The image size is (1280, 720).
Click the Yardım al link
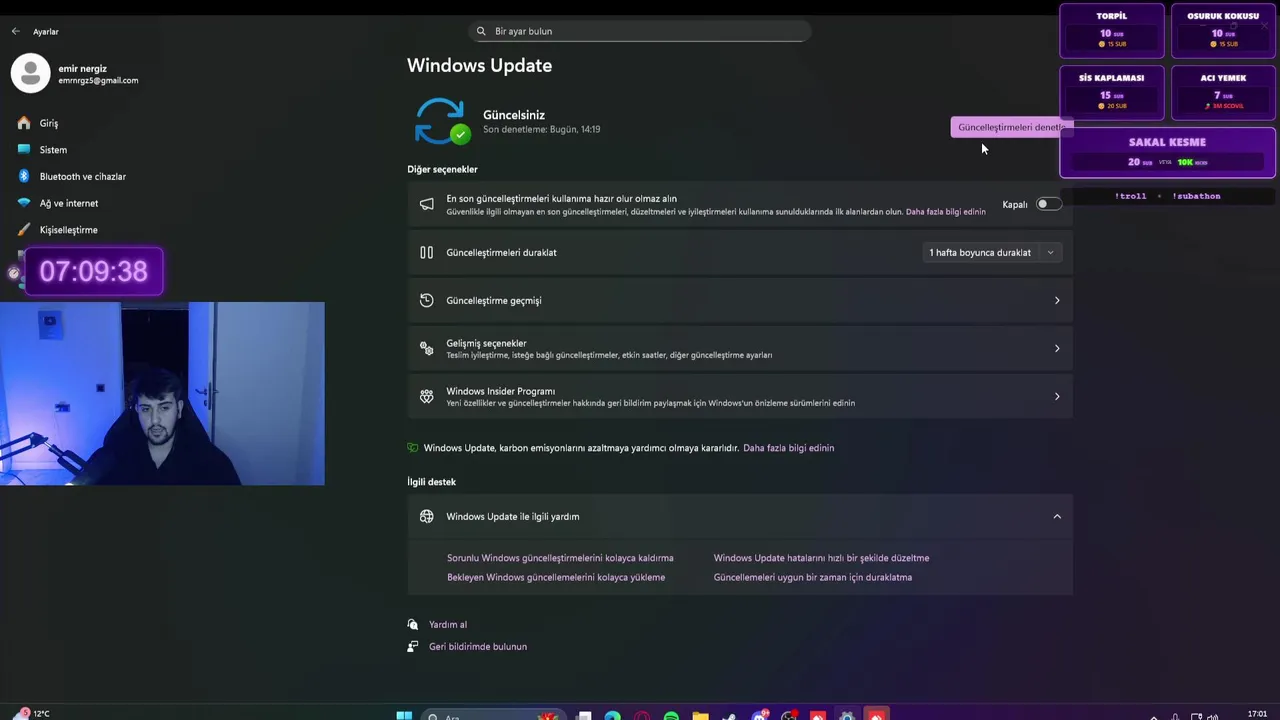tap(448, 625)
